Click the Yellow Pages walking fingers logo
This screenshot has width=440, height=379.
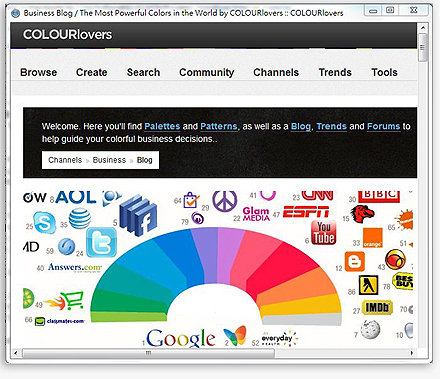click(368, 285)
